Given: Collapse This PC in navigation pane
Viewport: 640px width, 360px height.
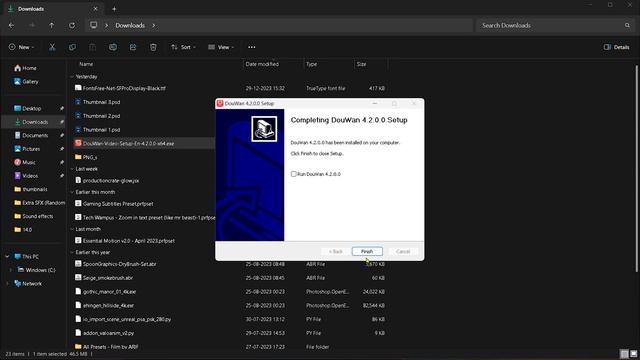Looking at the screenshot, I should (x=7, y=257).
